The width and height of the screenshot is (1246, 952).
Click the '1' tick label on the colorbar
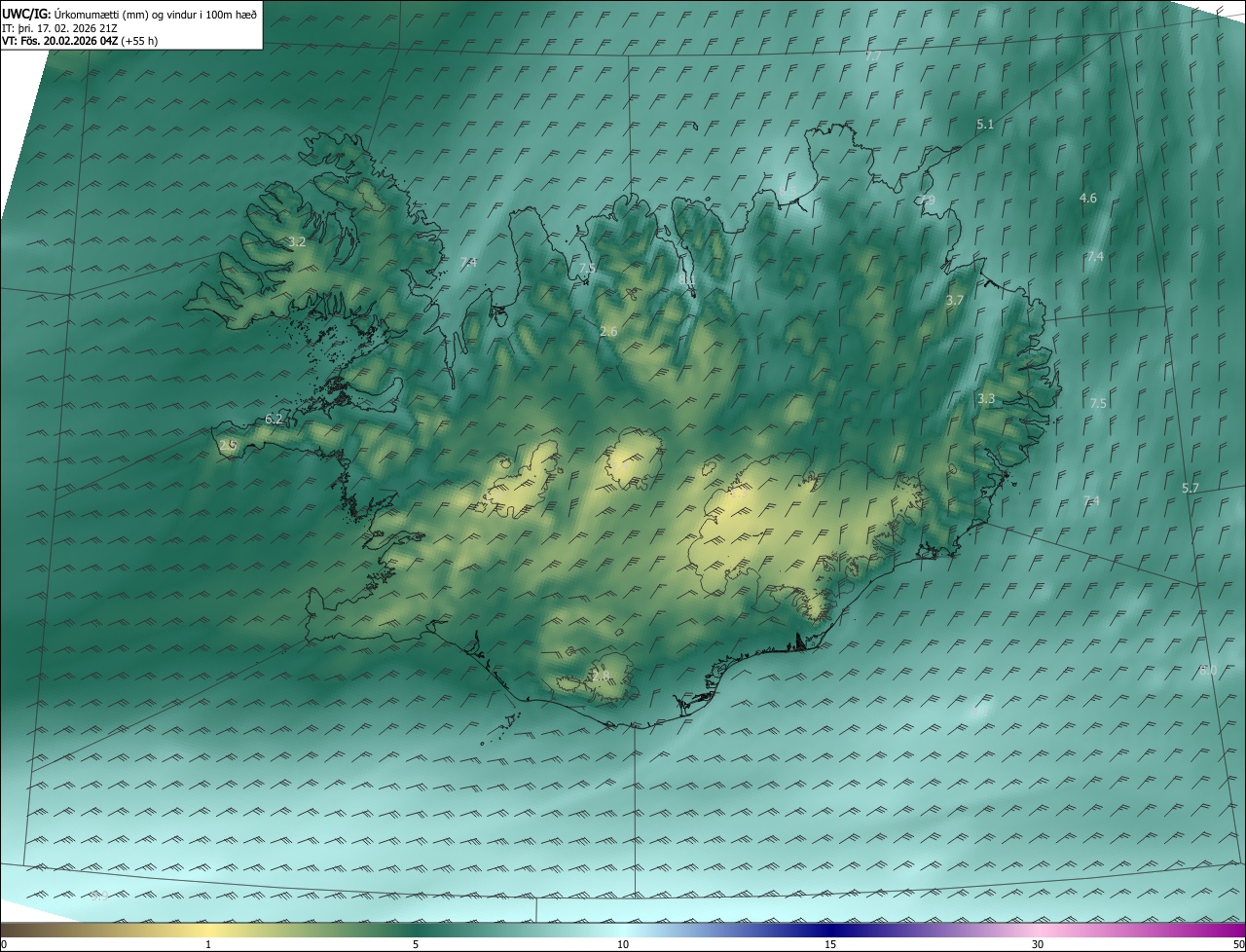[208, 944]
